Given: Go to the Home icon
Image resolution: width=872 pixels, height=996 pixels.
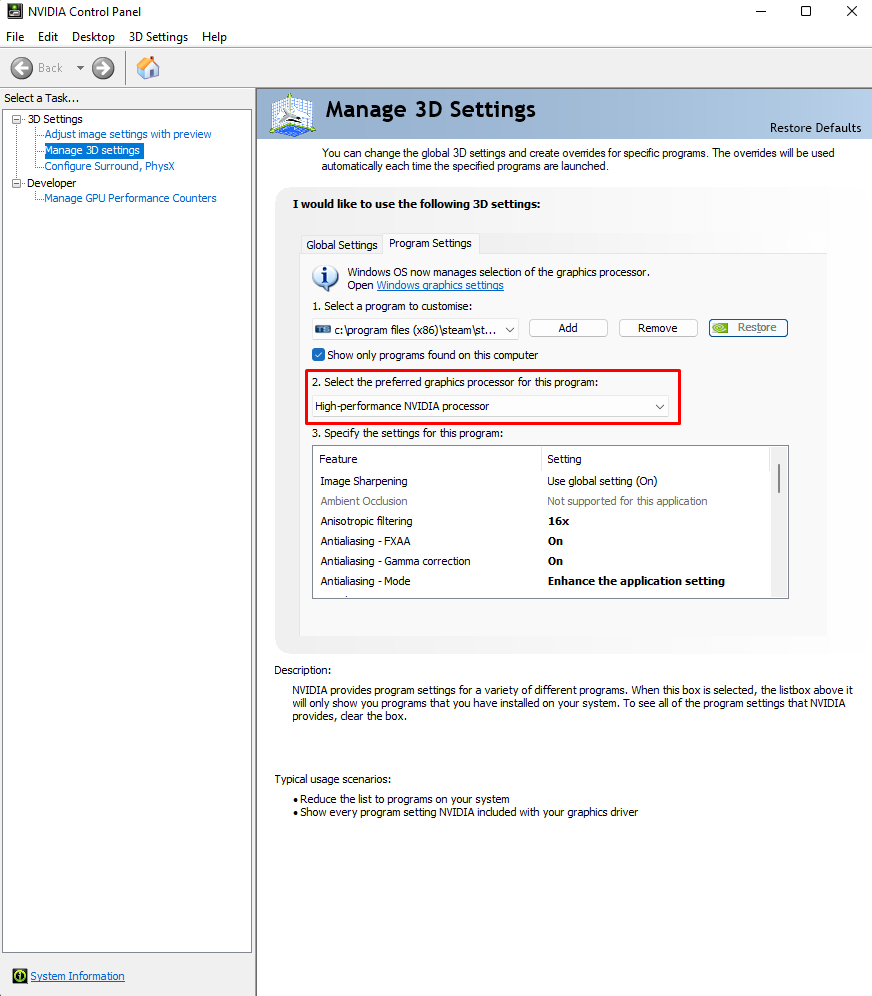Looking at the screenshot, I should (148, 68).
